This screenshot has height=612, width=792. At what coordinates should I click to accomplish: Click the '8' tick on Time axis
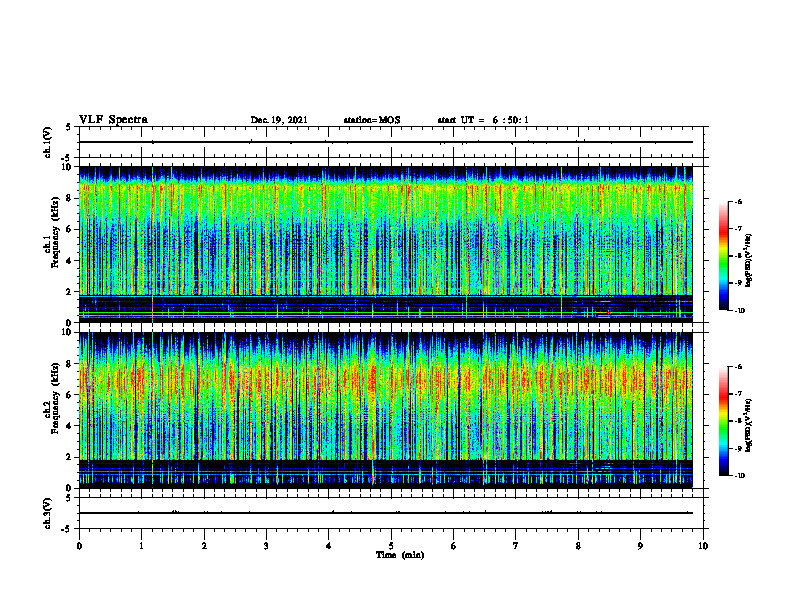click(x=578, y=546)
